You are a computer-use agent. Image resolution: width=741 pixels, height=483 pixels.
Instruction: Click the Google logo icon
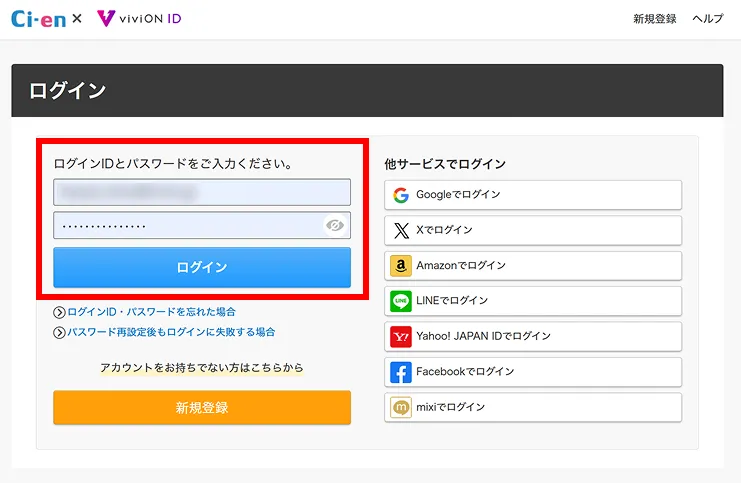(401, 195)
